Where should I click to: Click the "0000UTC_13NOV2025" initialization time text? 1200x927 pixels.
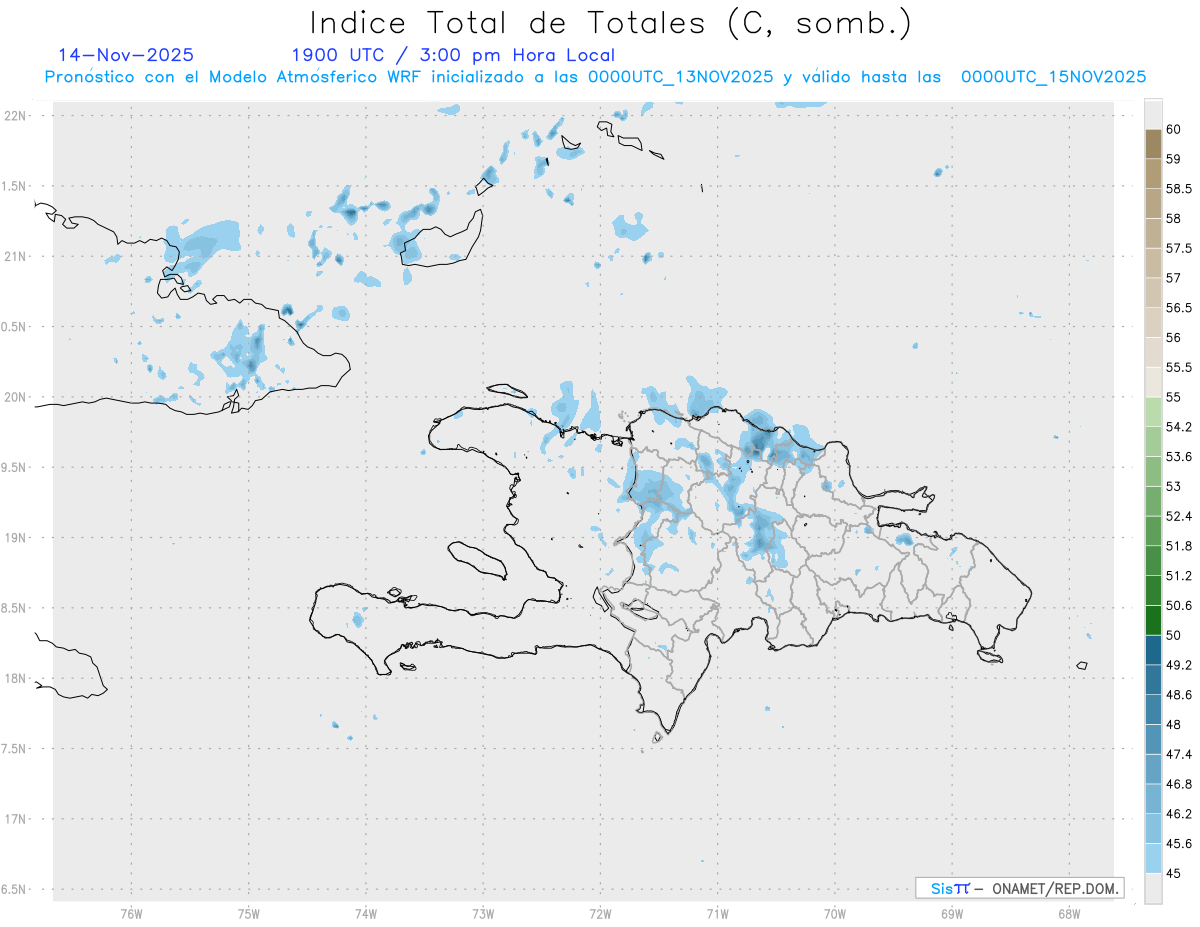(x=681, y=76)
